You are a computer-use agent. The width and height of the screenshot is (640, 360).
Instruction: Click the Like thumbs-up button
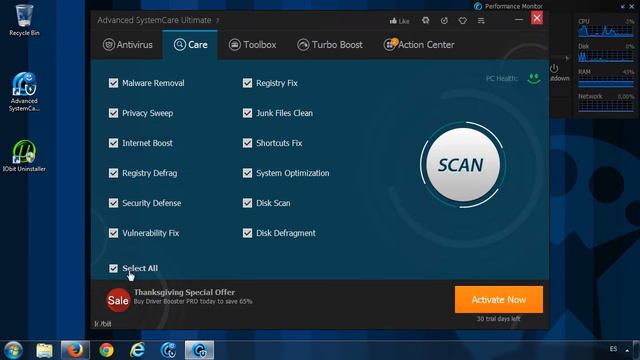pos(399,21)
